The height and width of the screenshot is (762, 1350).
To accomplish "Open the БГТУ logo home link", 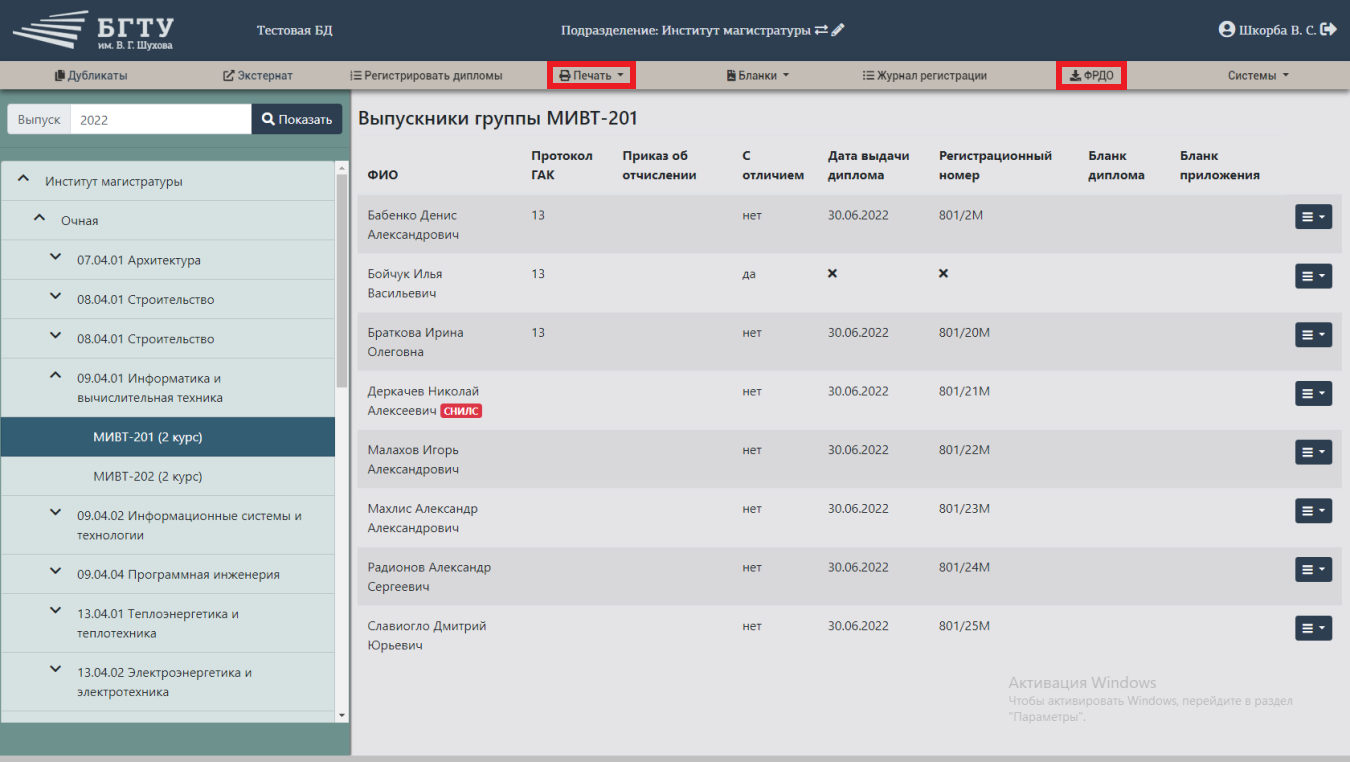I will 93,30.
